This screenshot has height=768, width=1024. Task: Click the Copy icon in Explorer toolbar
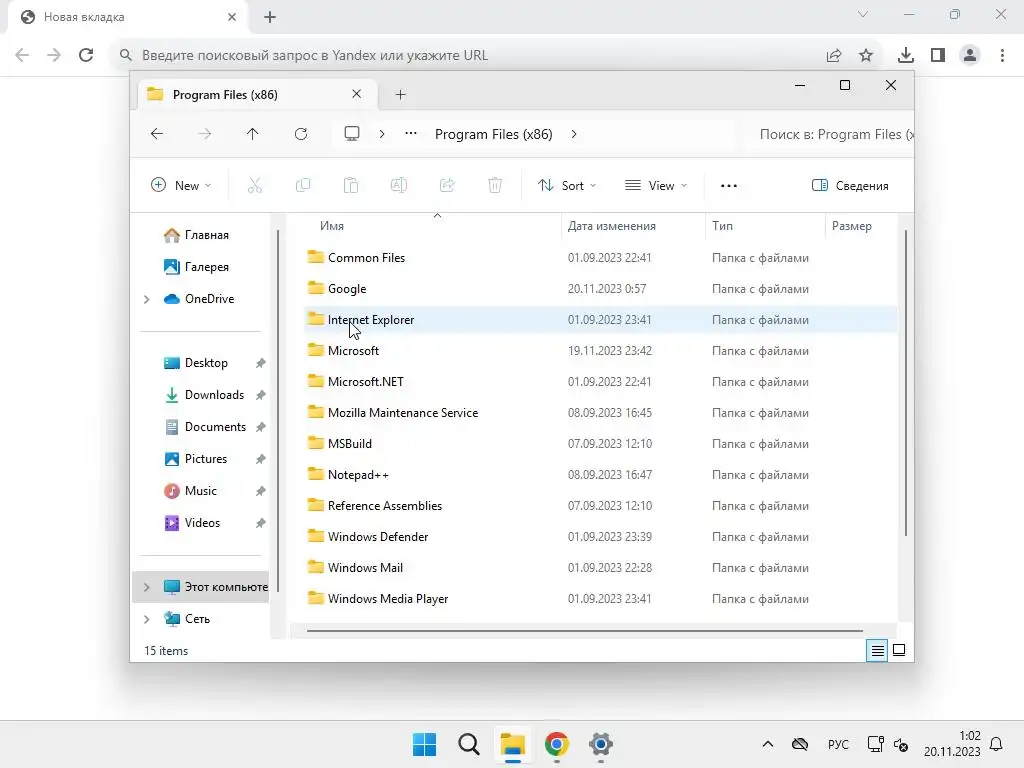tap(303, 185)
